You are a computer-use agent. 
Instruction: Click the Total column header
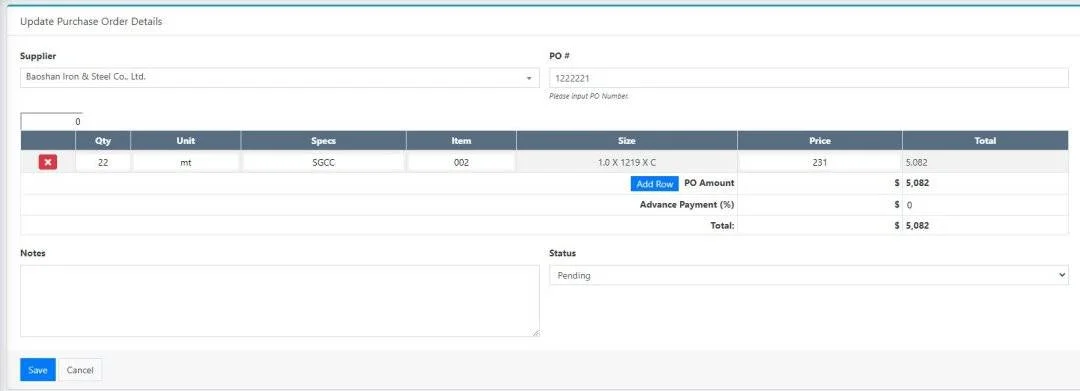pyautogui.click(x=985, y=140)
